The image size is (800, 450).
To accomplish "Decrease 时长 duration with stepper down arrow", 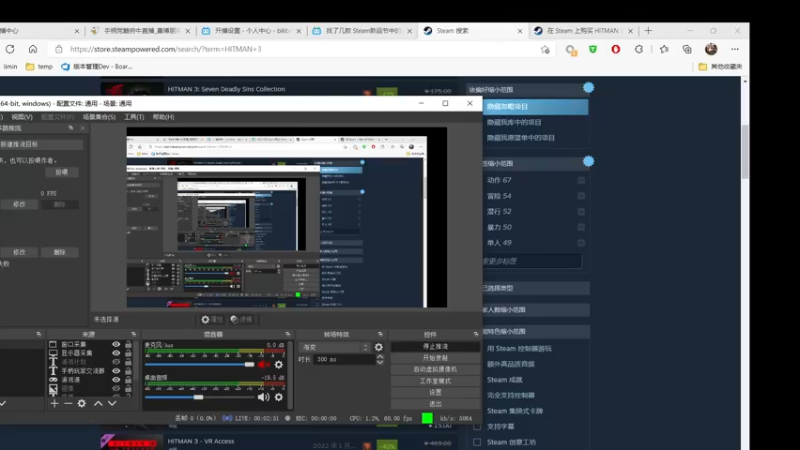I will [x=380, y=362].
